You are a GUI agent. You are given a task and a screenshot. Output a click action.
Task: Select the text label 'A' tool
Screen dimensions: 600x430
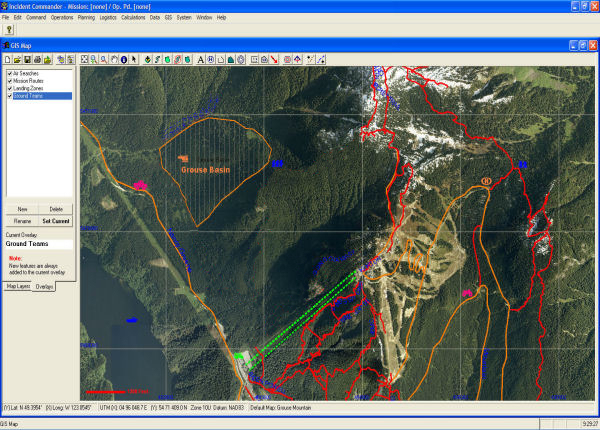tap(201, 59)
